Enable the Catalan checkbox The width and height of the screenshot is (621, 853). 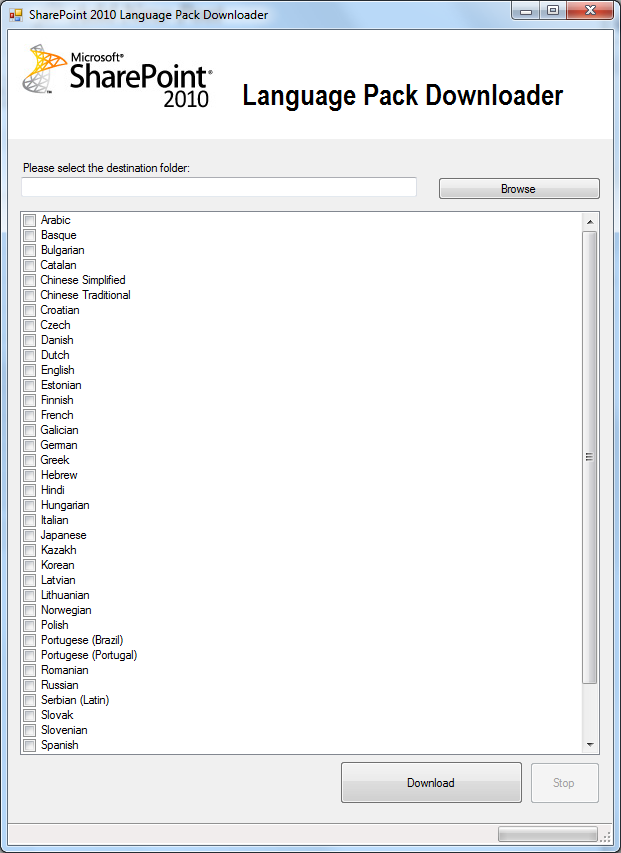point(30,265)
